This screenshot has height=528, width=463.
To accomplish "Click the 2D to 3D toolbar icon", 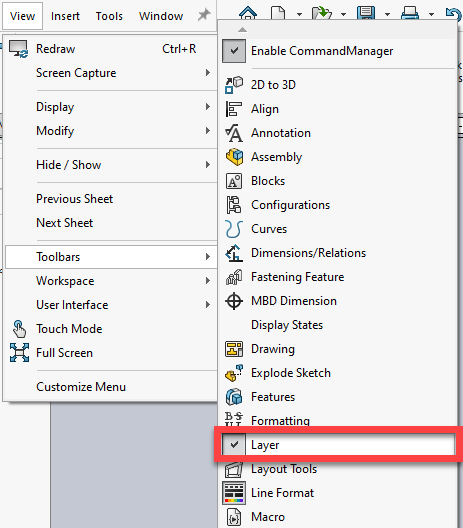I will pos(234,85).
